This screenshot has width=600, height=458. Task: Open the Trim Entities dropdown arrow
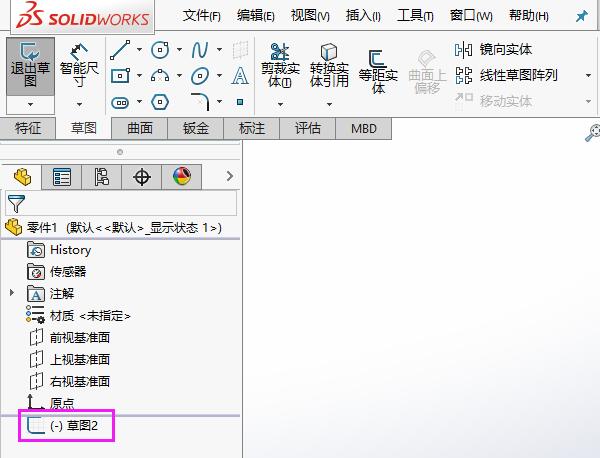[280, 104]
